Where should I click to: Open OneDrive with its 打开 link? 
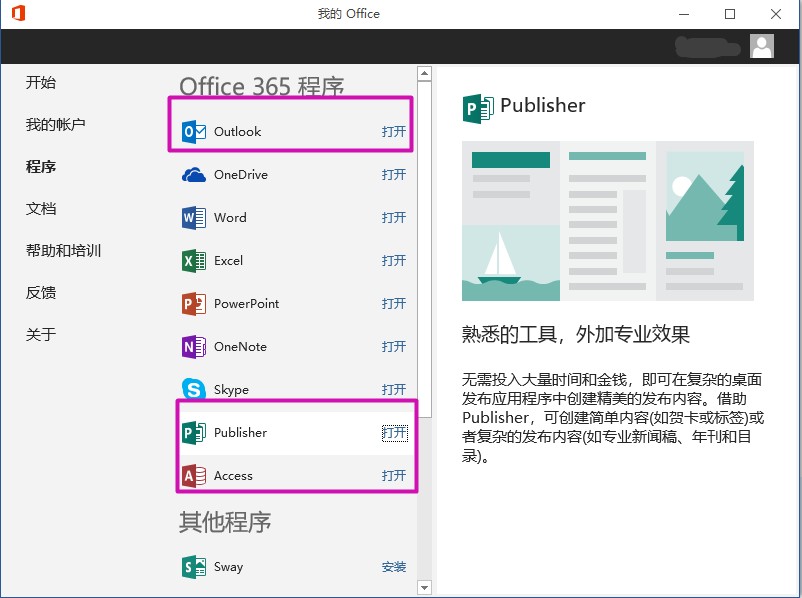tap(394, 174)
